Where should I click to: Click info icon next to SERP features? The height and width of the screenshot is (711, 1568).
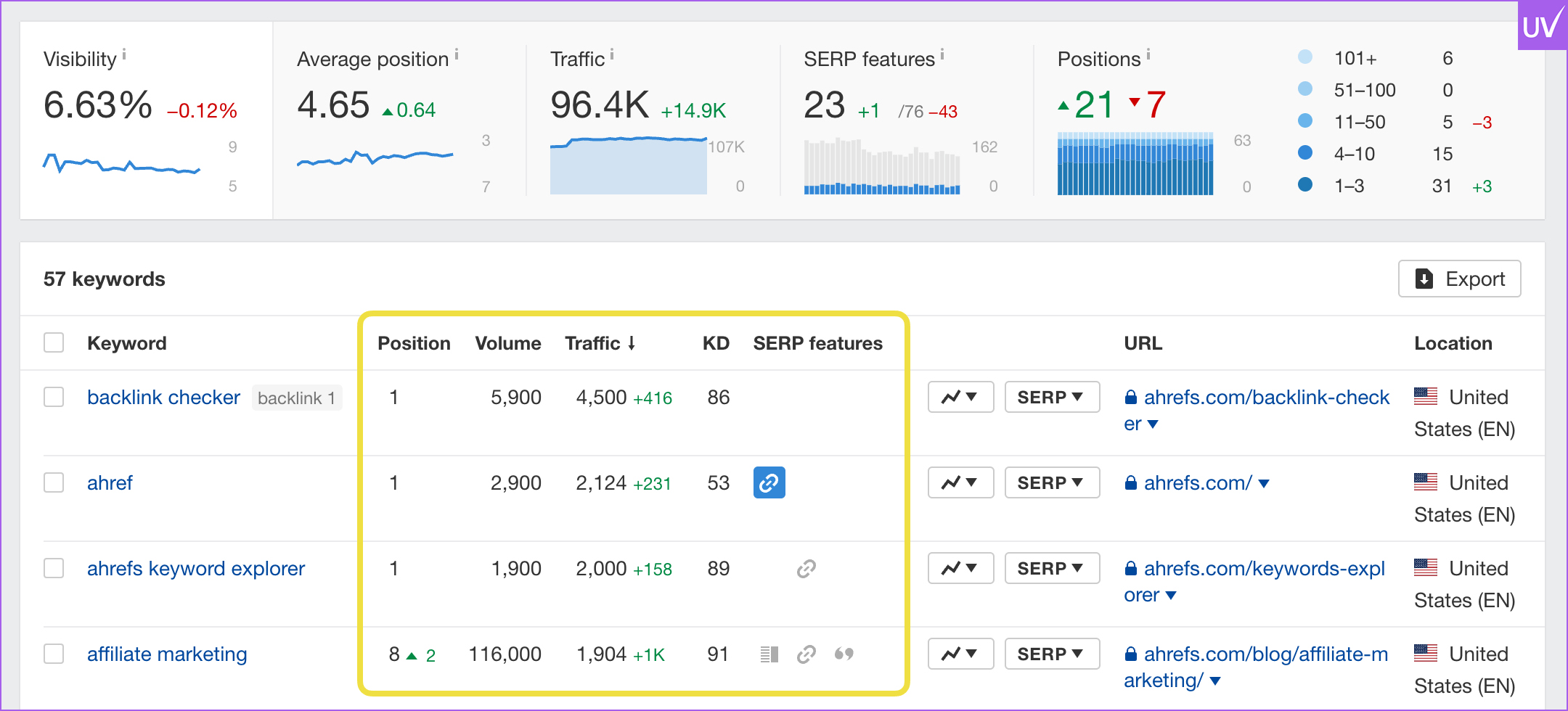tap(942, 54)
